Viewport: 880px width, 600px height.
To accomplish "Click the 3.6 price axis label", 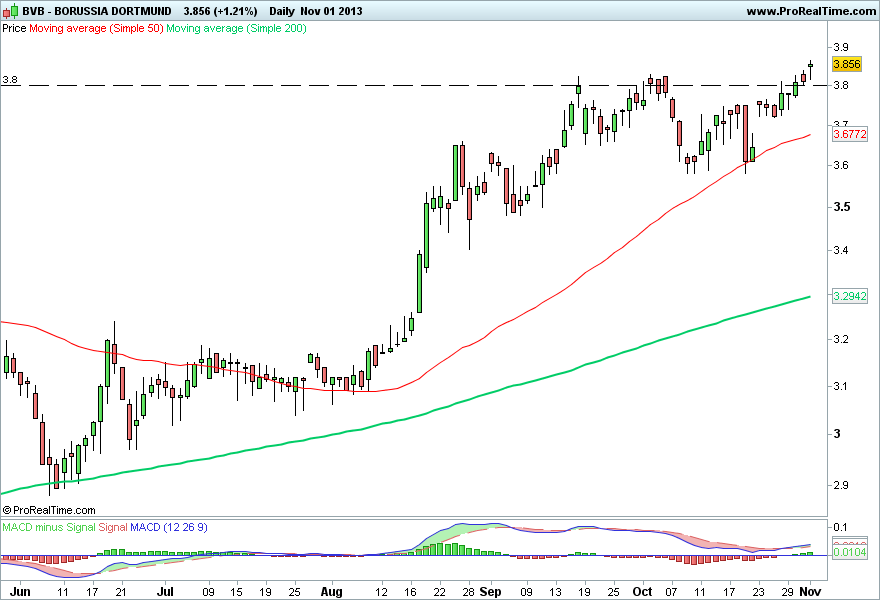I will point(841,165).
